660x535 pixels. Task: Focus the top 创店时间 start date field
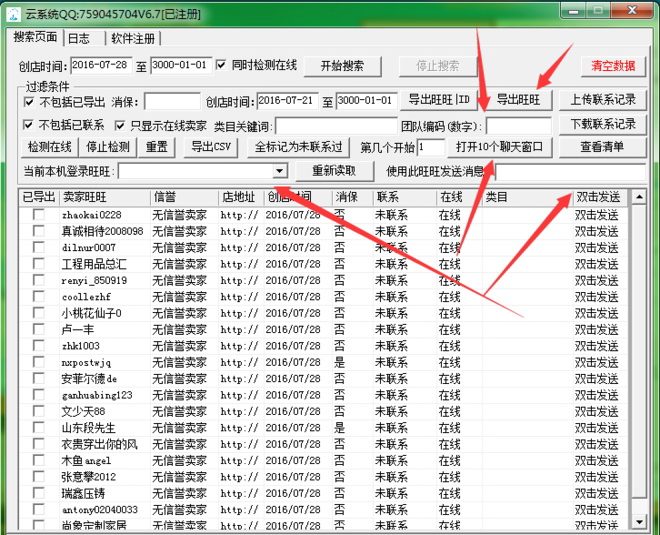point(101,65)
